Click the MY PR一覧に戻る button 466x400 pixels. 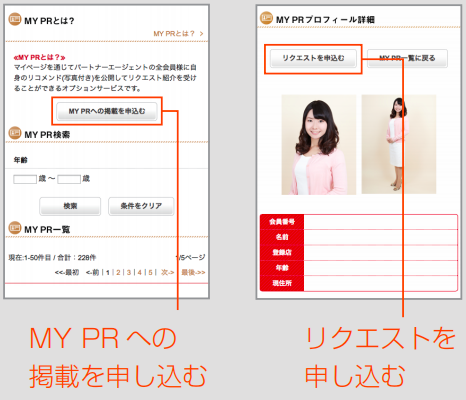click(x=407, y=58)
